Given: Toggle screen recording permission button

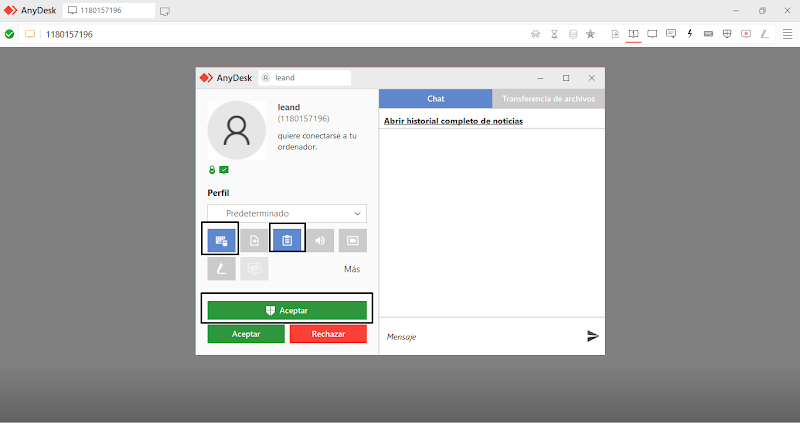Looking at the screenshot, I should tap(353, 240).
